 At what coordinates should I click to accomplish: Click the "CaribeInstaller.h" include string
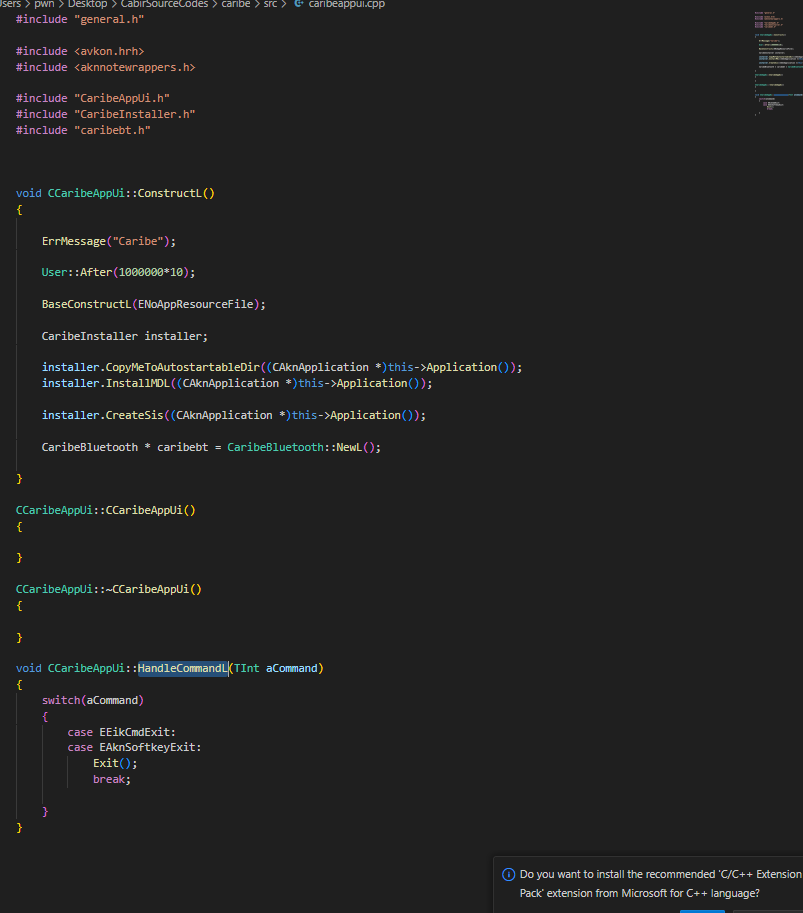(135, 114)
